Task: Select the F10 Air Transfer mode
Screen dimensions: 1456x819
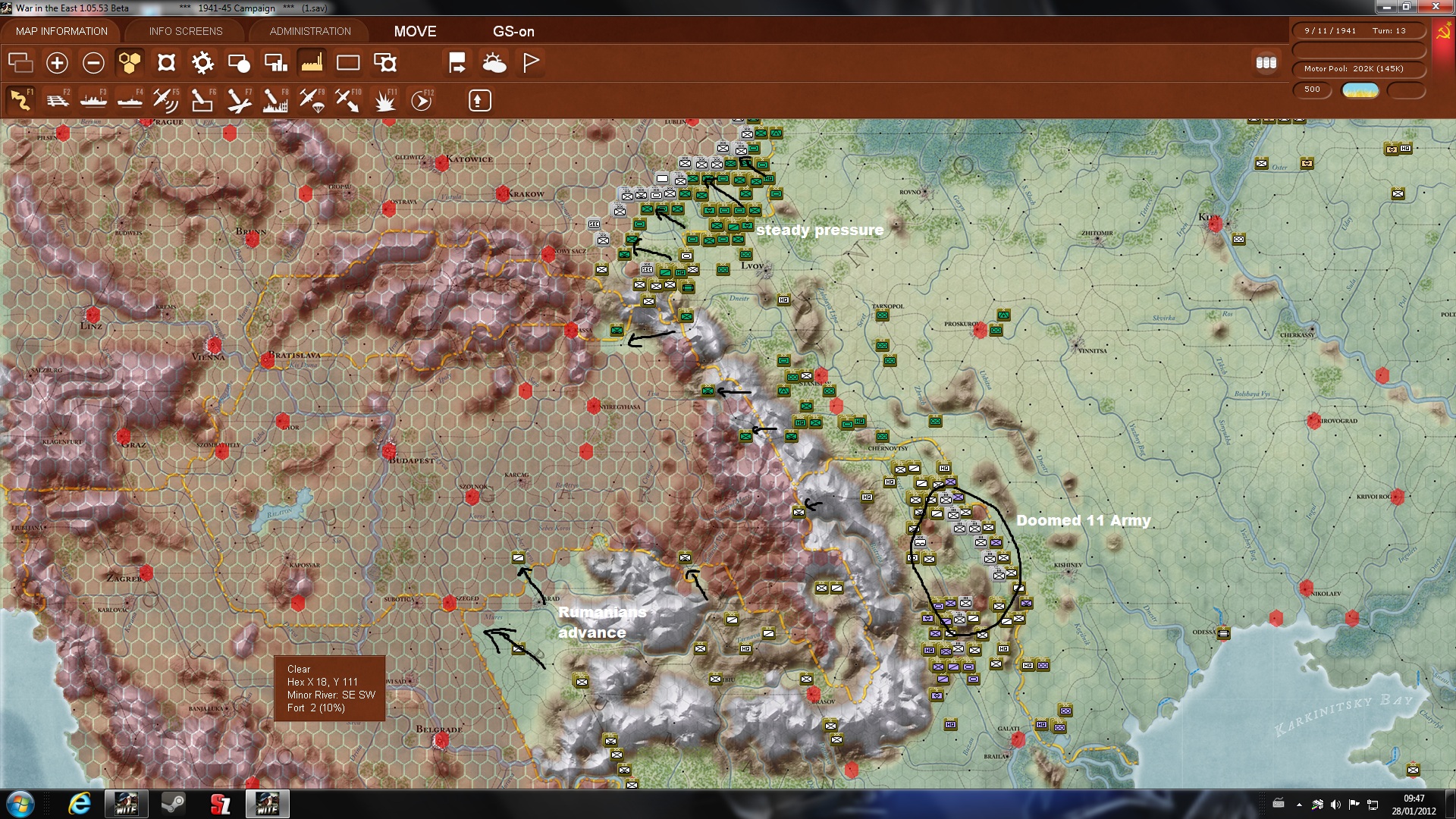Action: coord(348,99)
